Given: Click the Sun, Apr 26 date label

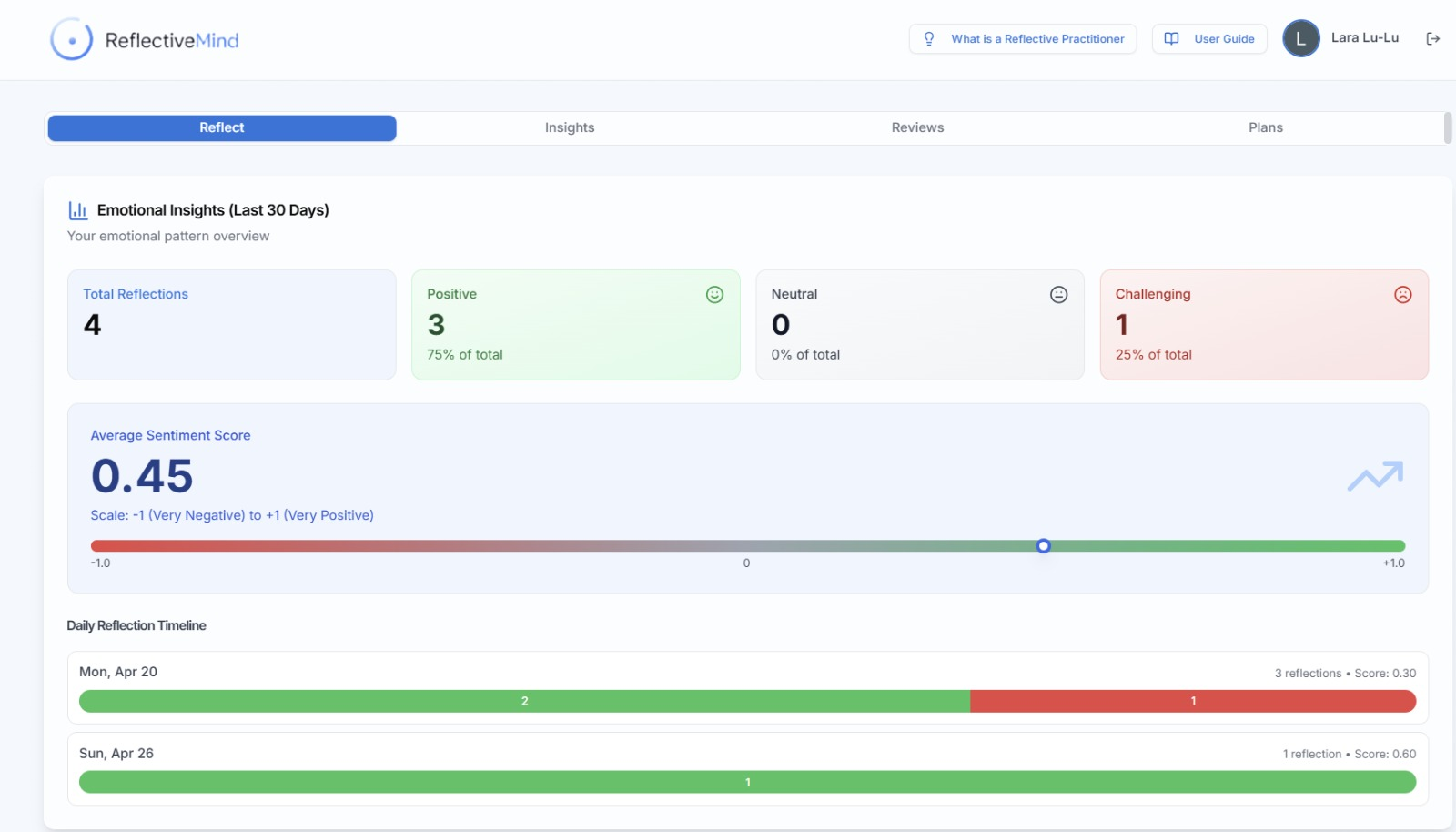Looking at the screenshot, I should (116, 754).
